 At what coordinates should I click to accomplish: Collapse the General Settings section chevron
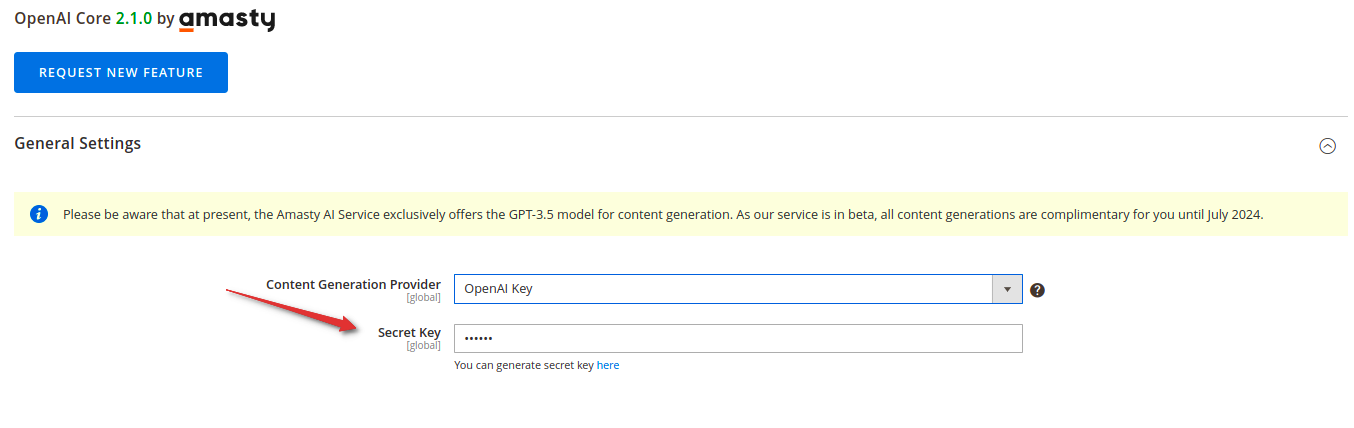click(1327, 146)
